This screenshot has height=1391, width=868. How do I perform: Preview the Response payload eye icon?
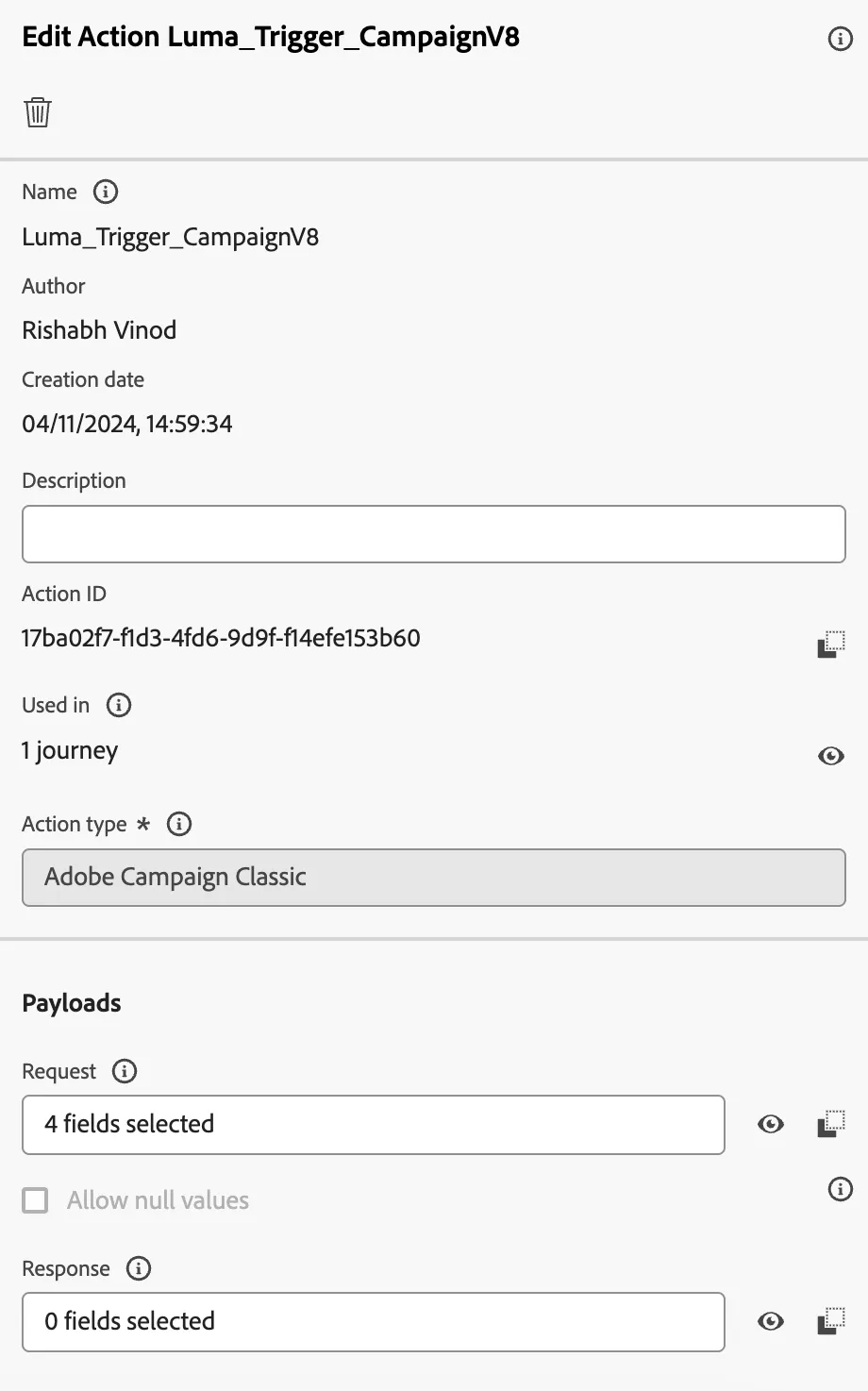tap(771, 1321)
